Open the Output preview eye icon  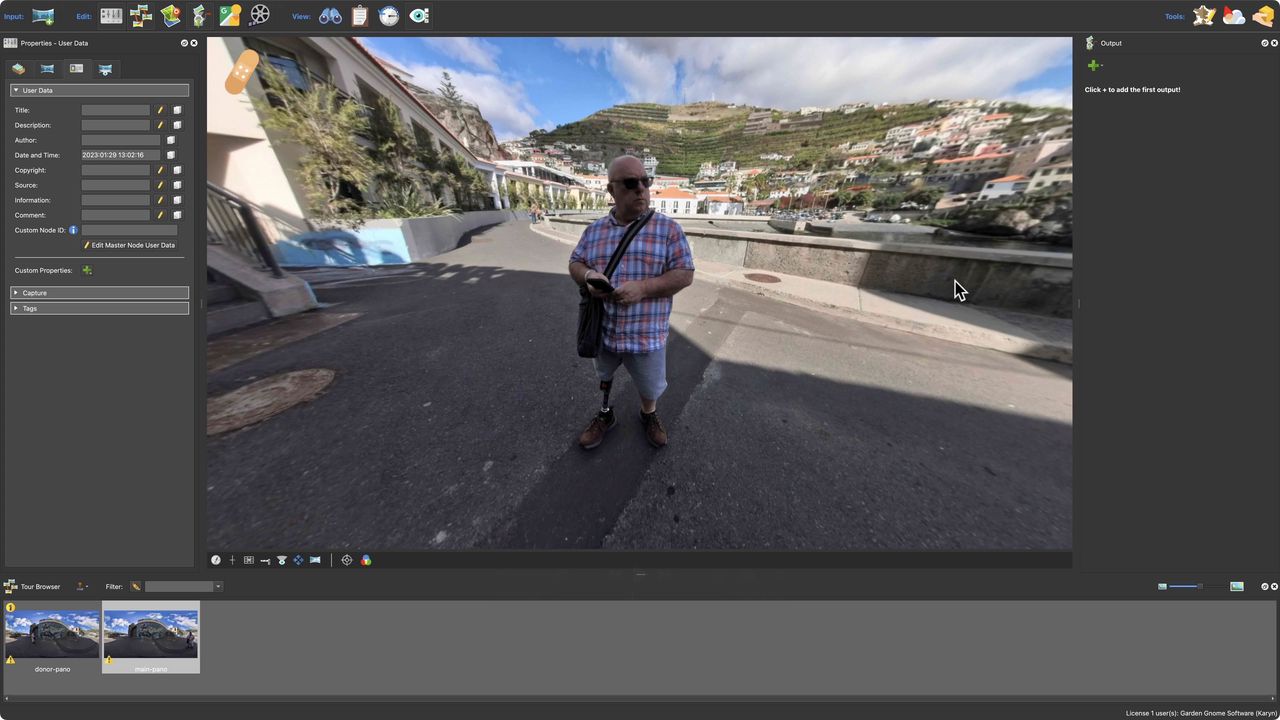(x=419, y=15)
